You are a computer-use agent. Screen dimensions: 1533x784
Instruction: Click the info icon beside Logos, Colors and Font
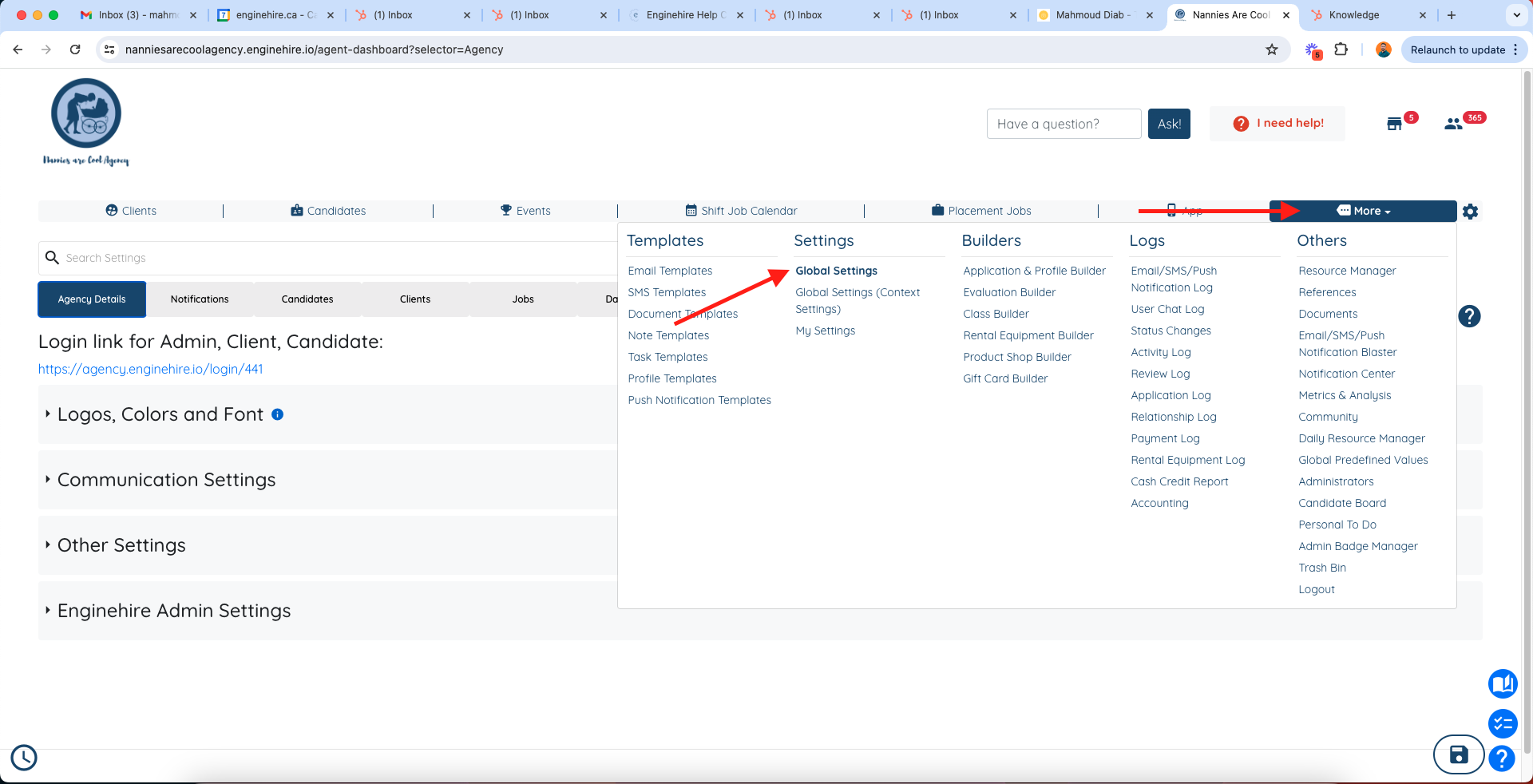(278, 414)
